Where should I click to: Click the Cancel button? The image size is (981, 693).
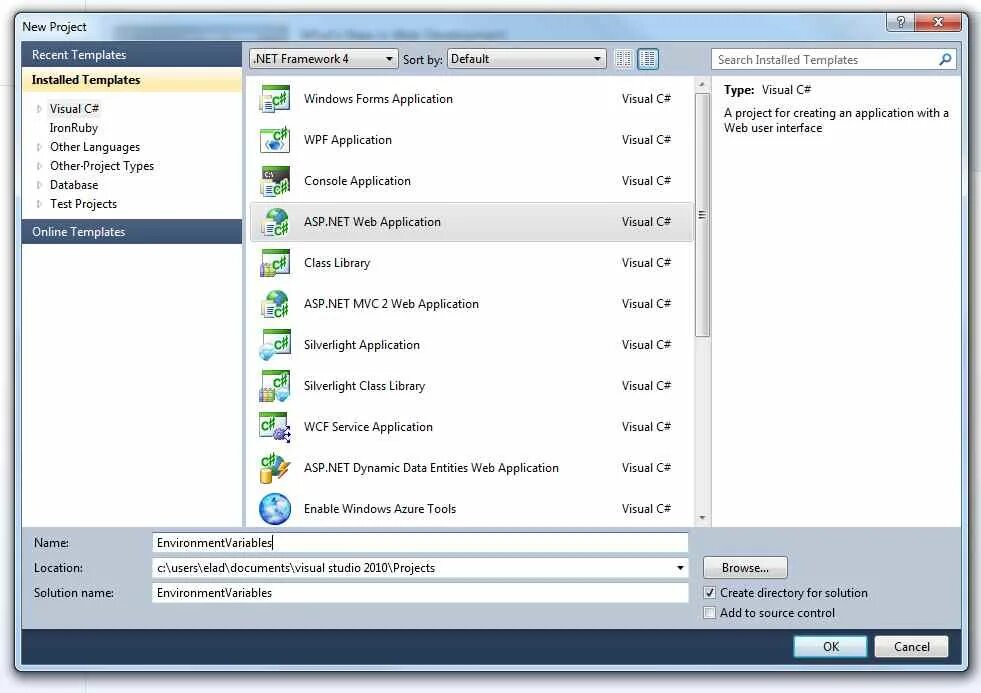tap(911, 647)
